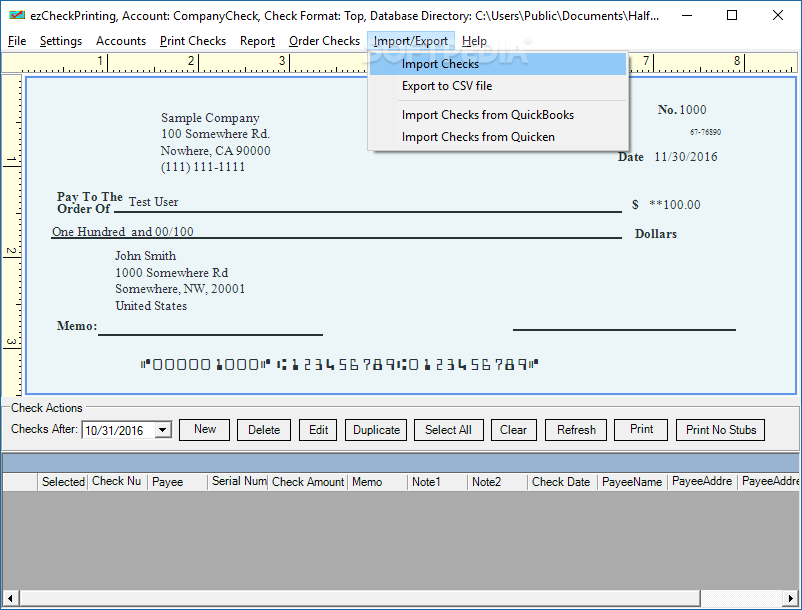The height and width of the screenshot is (610, 802).
Task: Click the bank routing fraction 67-76890
Action: tap(705, 132)
